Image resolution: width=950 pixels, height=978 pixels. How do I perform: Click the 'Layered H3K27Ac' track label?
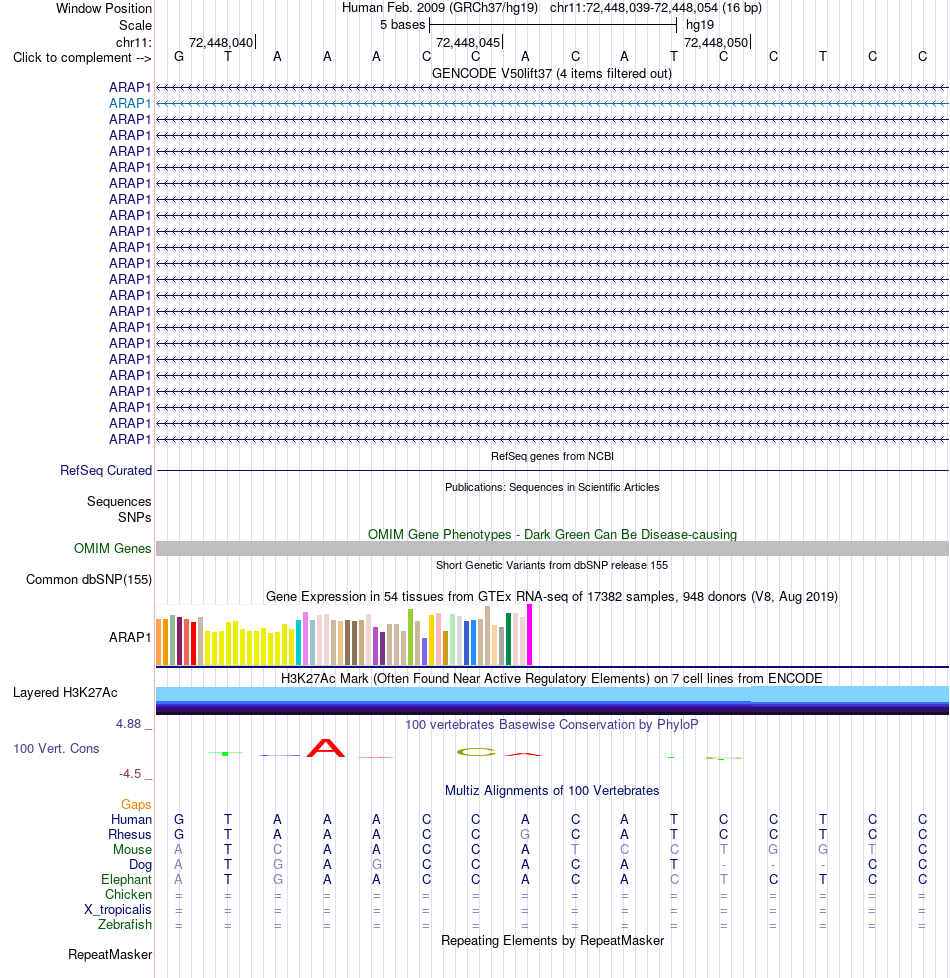coord(65,692)
